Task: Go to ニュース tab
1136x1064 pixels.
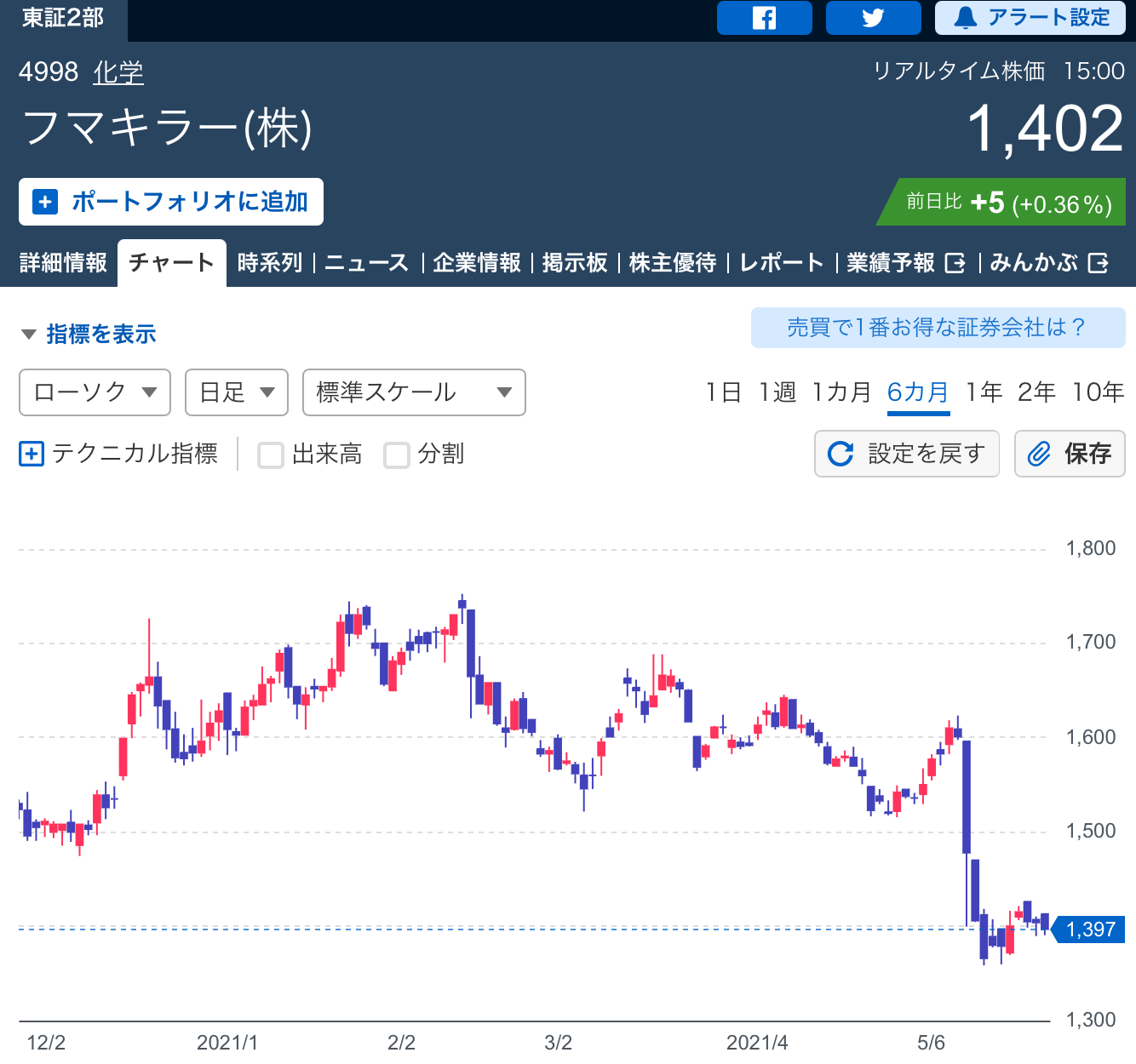Action: 366,262
